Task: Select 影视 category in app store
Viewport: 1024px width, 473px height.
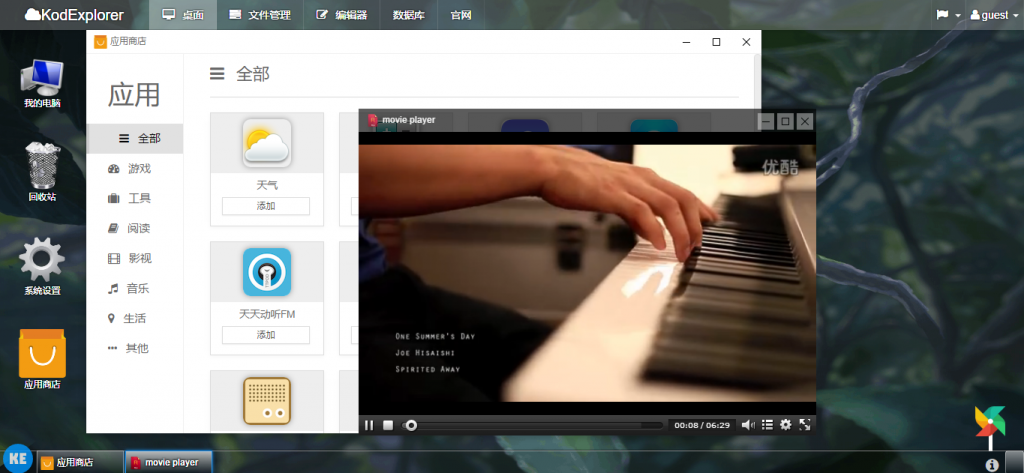Action: [135, 259]
